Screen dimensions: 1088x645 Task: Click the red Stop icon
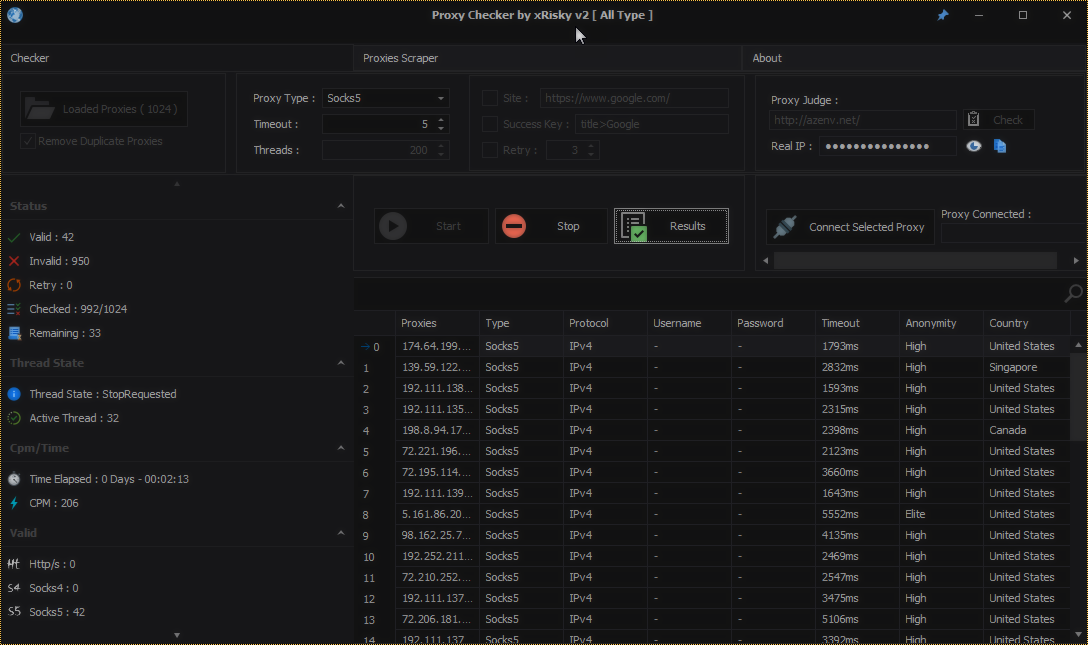click(513, 226)
